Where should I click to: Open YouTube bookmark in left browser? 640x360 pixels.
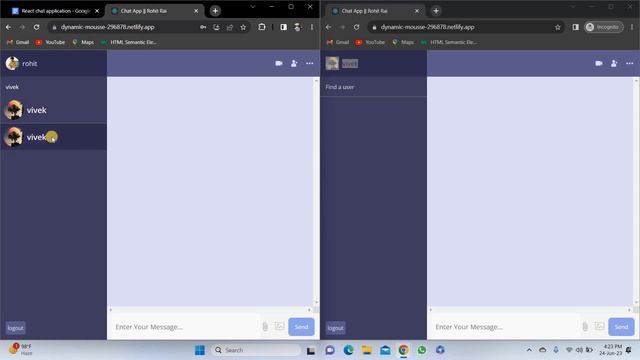pos(50,42)
